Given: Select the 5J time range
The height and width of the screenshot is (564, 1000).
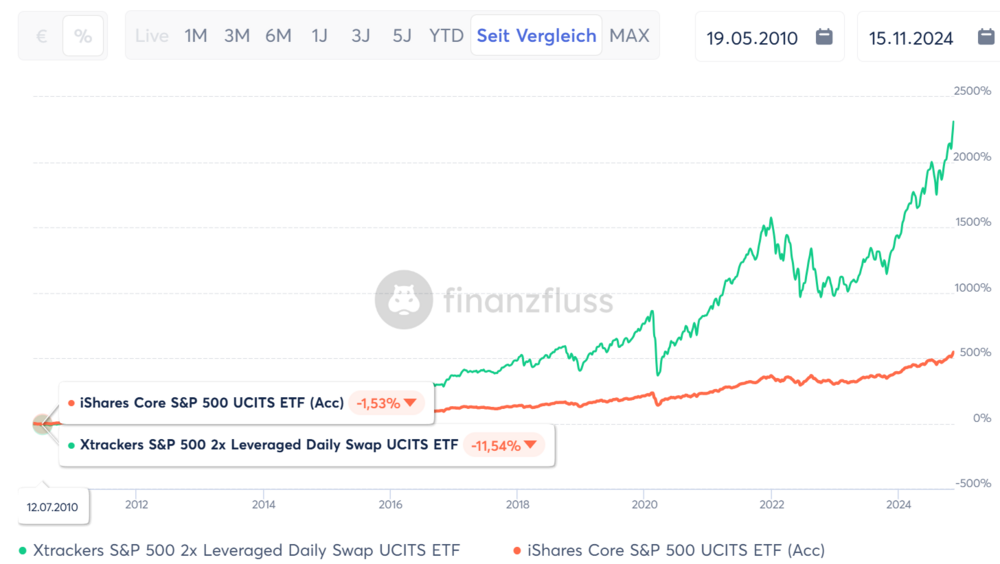Looking at the screenshot, I should pos(402,36).
